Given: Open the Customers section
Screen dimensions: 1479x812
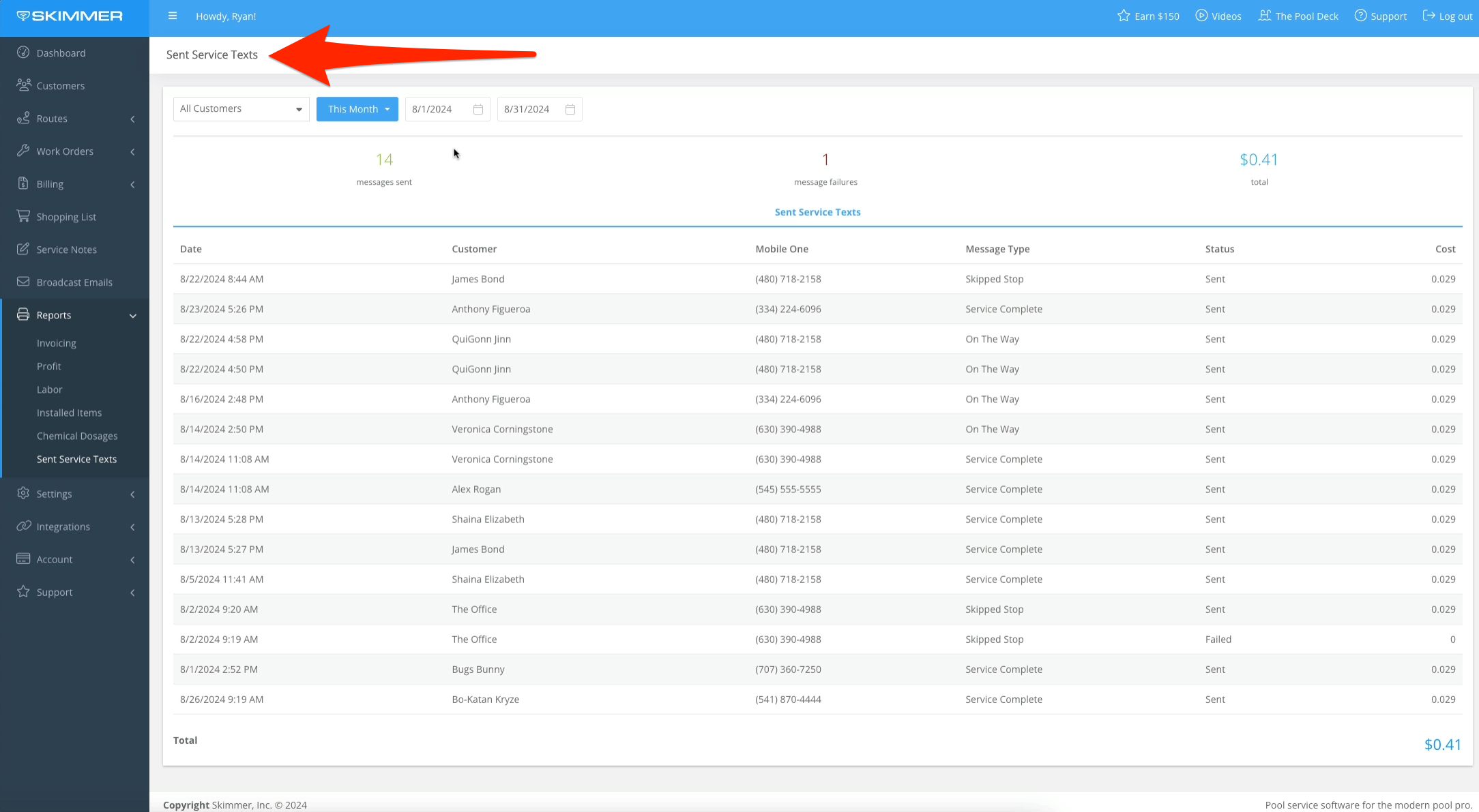Looking at the screenshot, I should (x=60, y=85).
